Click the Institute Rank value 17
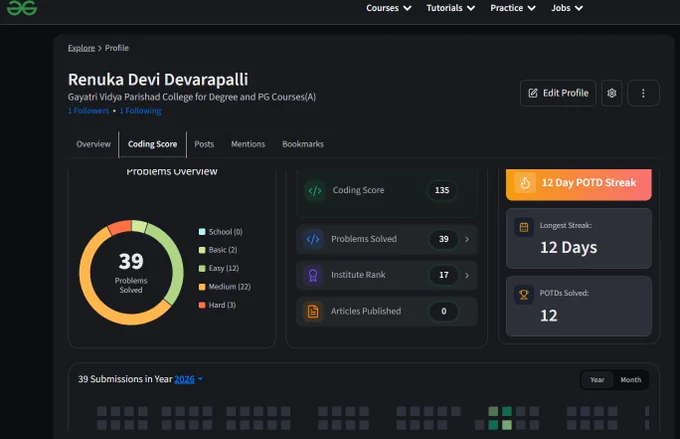This screenshot has height=439, width=680. (x=444, y=275)
